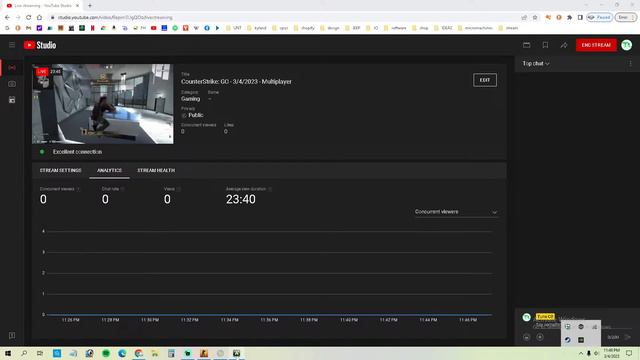The height and width of the screenshot is (360, 640).
Task: Open the micromachines bookmarks folder
Action: click(x=475, y=28)
